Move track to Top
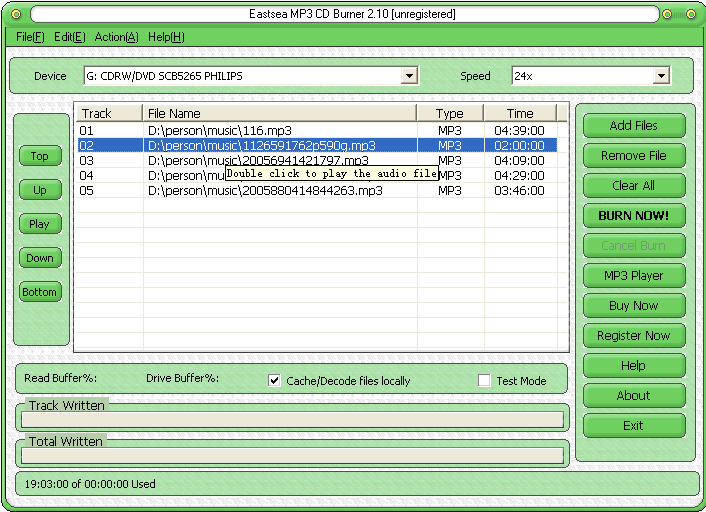Image resolution: width=706 pixels, height=512 pixels. pyautogui.click(x=39, y=156)
